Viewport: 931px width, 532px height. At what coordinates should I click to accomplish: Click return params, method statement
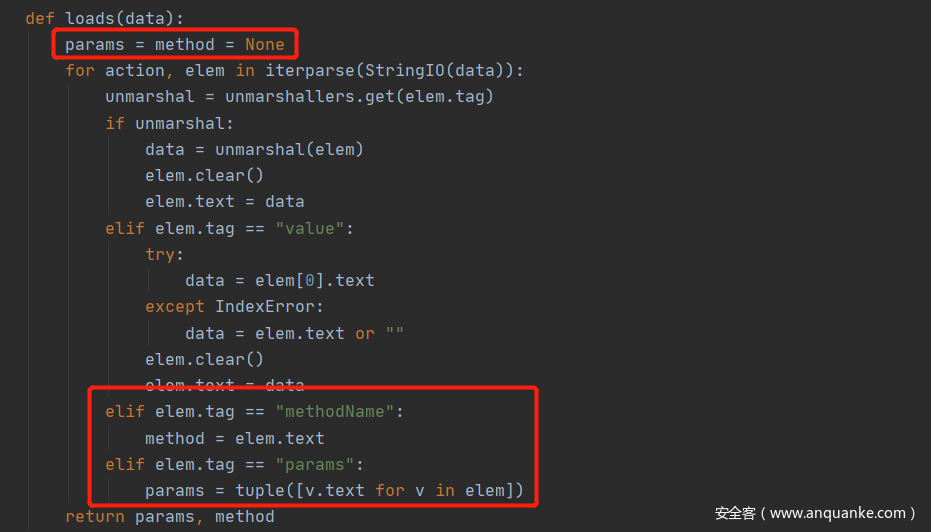coord(170,517)
